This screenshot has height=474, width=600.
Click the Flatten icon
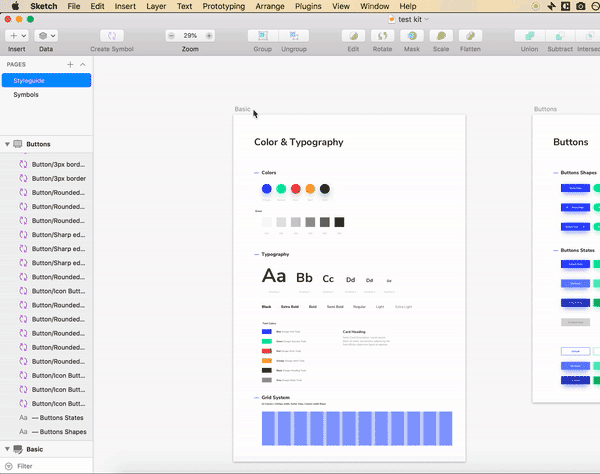point(470,36)
